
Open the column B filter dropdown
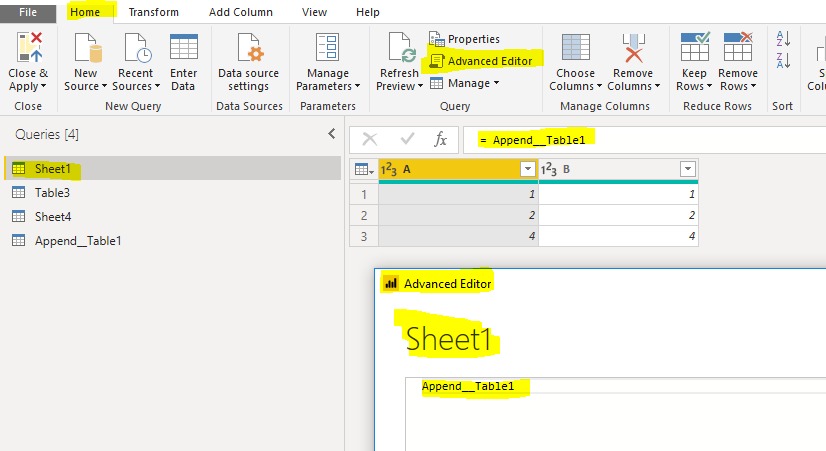687,169
